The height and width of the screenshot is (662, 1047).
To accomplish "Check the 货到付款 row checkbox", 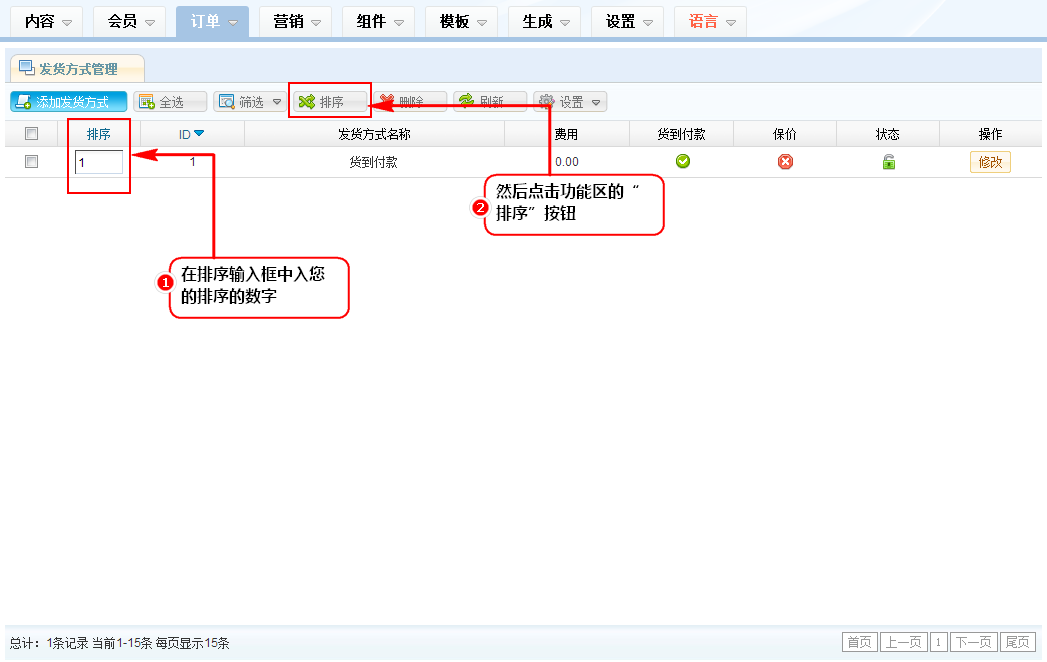I will [31, 162].
